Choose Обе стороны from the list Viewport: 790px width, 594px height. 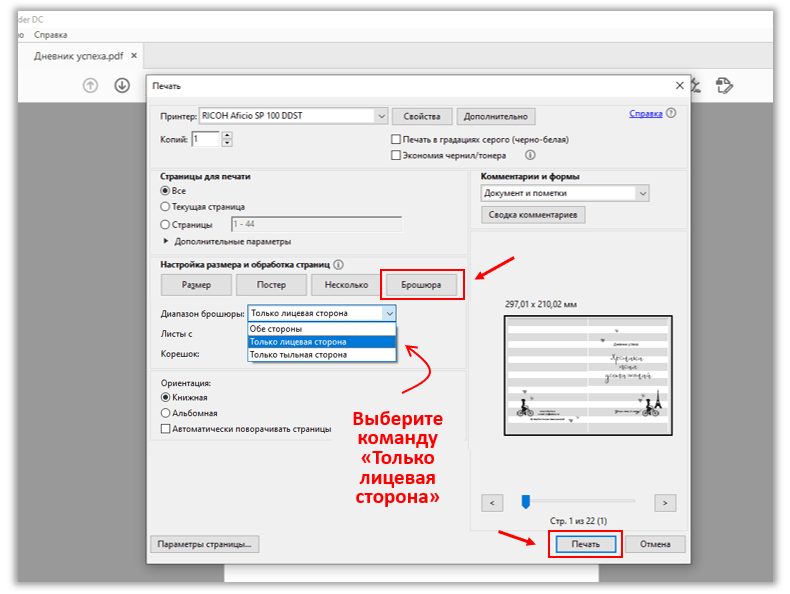(x=322, y=329)
